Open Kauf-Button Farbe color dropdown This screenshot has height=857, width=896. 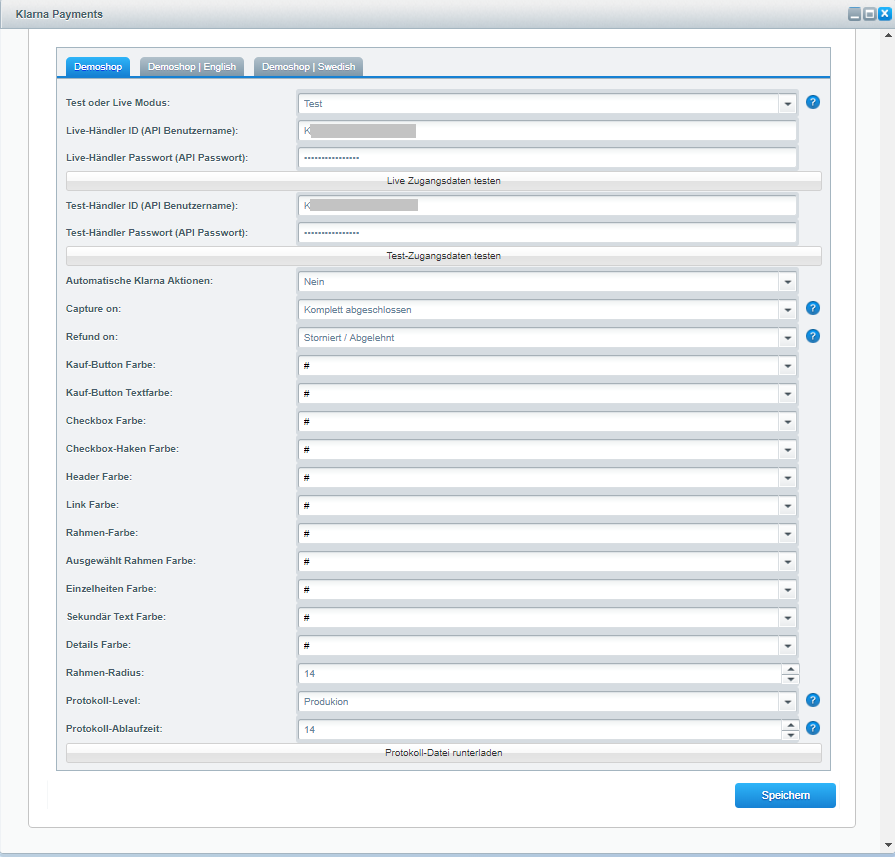(787, 366)
